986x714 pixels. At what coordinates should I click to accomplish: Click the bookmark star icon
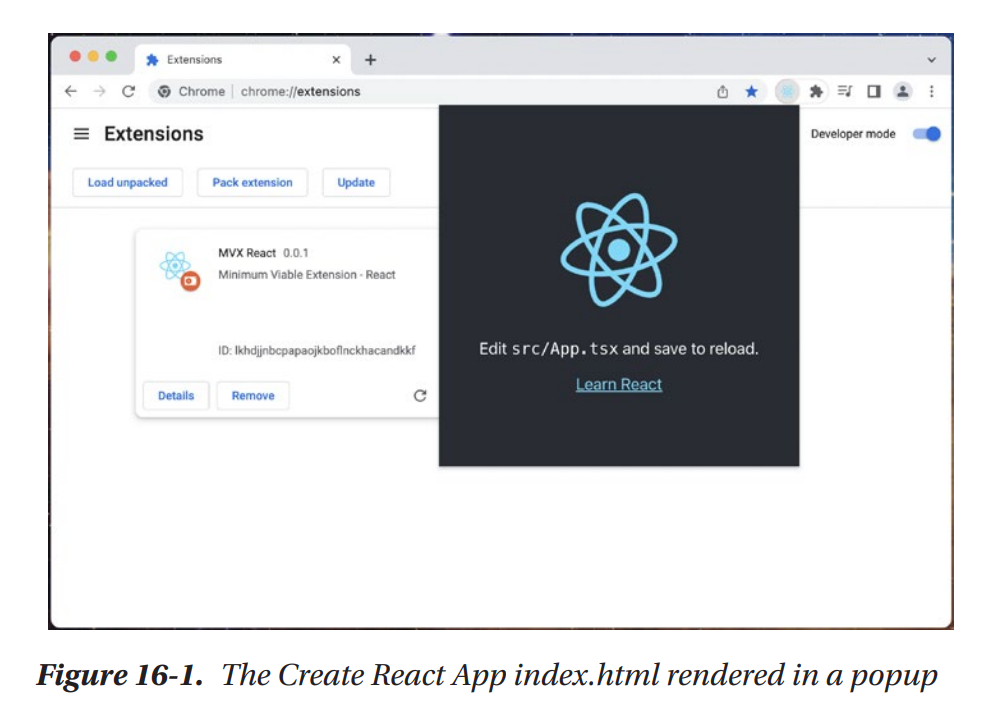[751, 91]
